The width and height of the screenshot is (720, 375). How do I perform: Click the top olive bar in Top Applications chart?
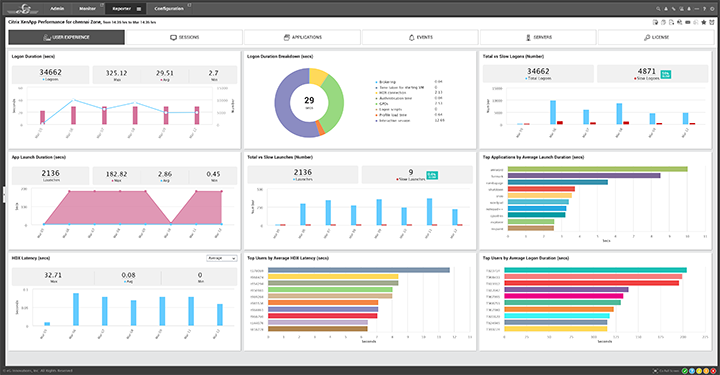[597, 169]
